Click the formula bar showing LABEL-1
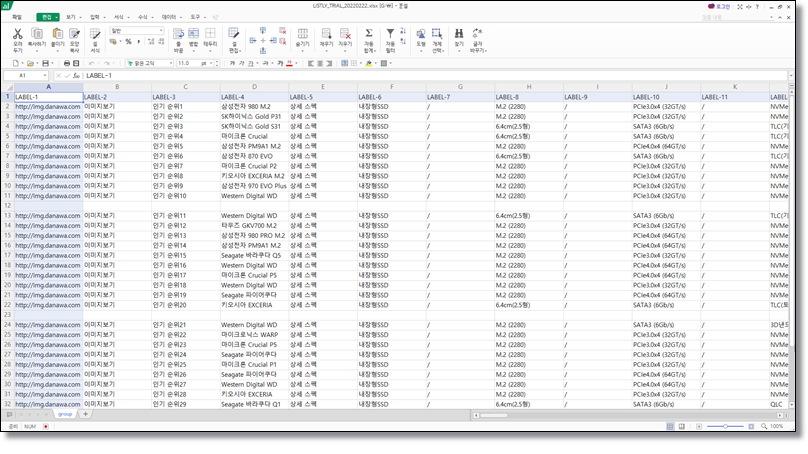This screenshot has height=454, width=808. tap(435, 76)
